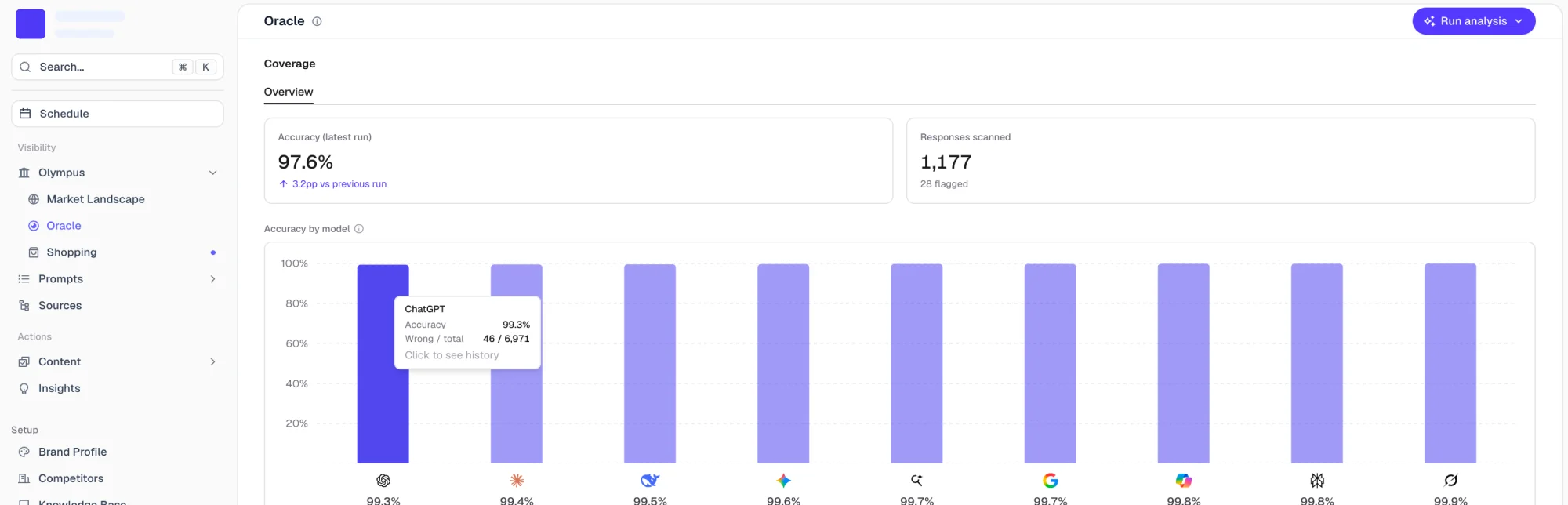
Task: Click the sparkle icon on Run analysis button
Action: 1429,21
